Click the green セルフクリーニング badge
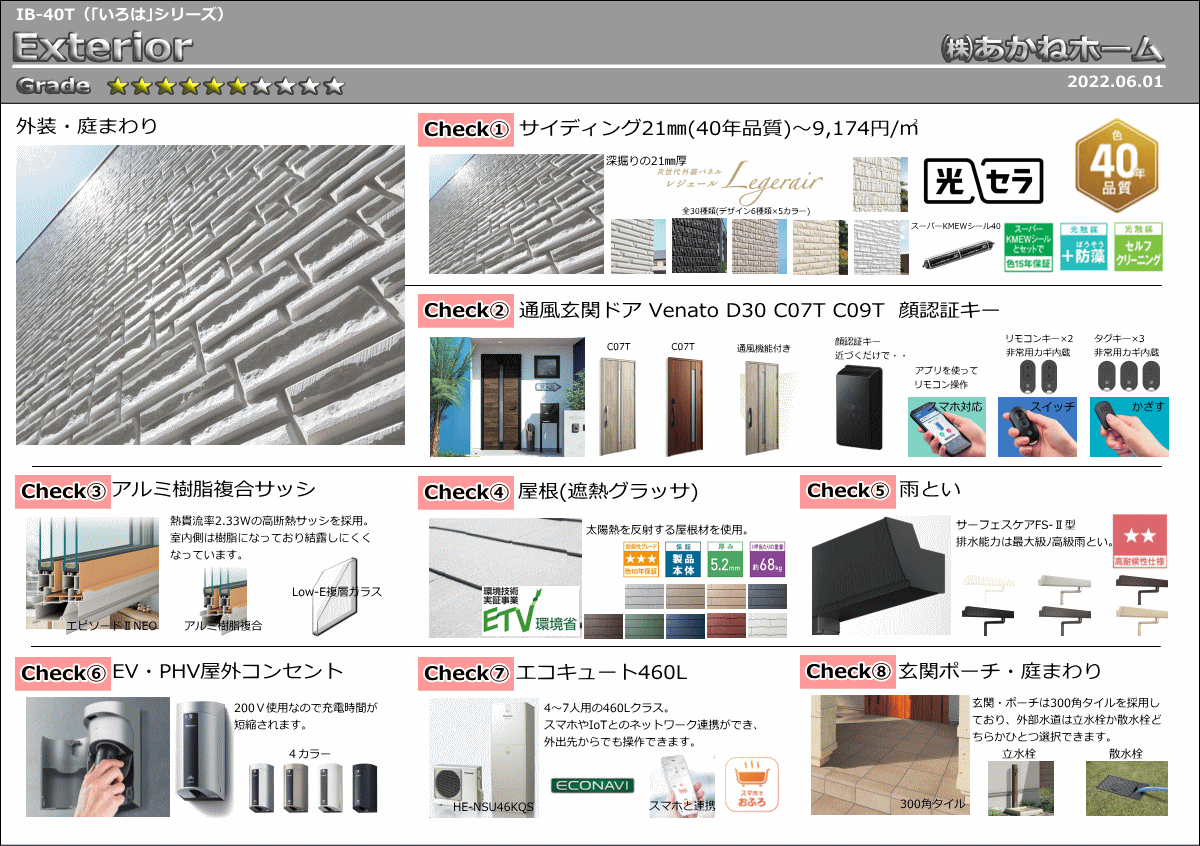 coord(1138,247)
